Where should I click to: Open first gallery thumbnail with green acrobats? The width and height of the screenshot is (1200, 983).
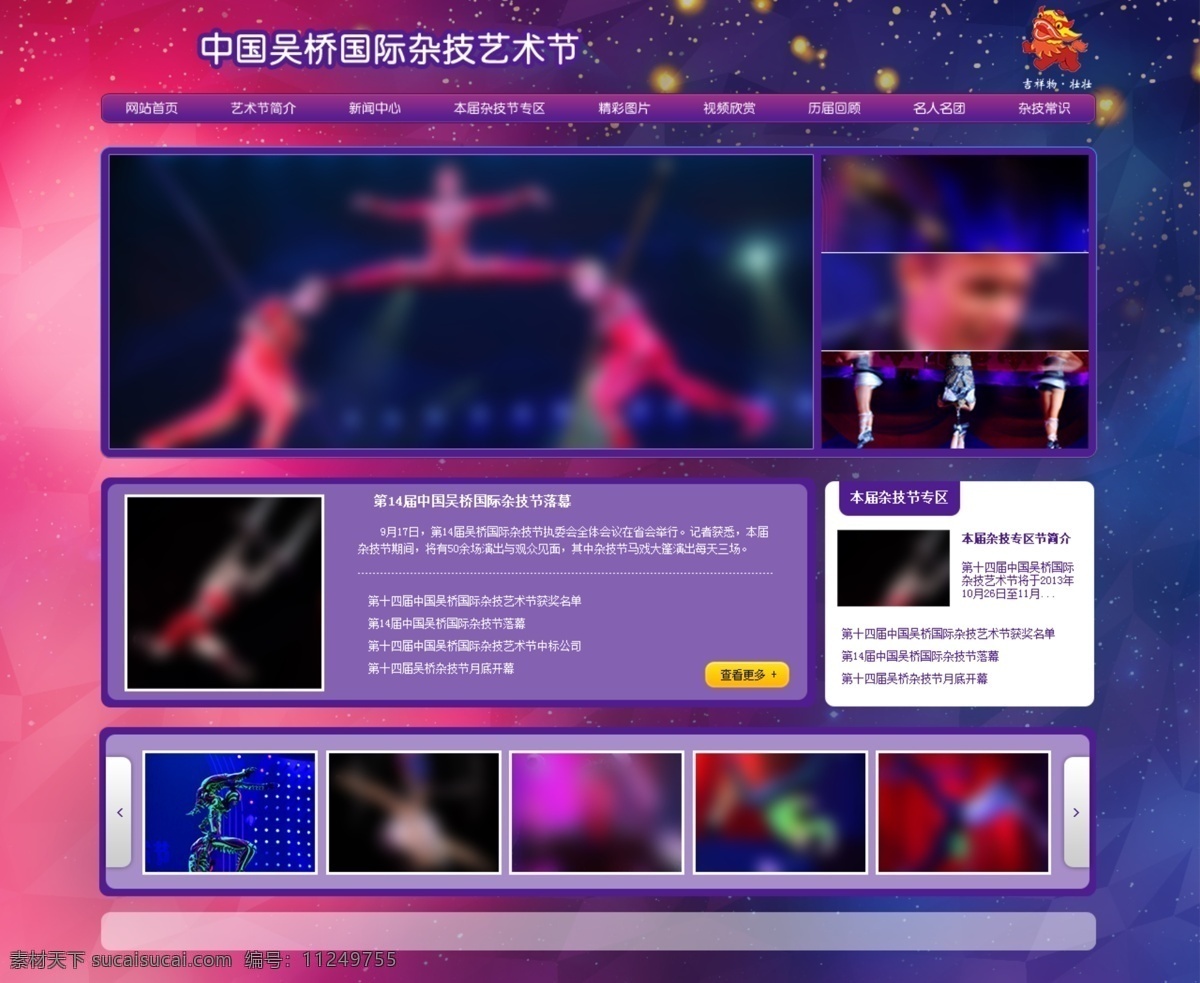coord(230,812)
